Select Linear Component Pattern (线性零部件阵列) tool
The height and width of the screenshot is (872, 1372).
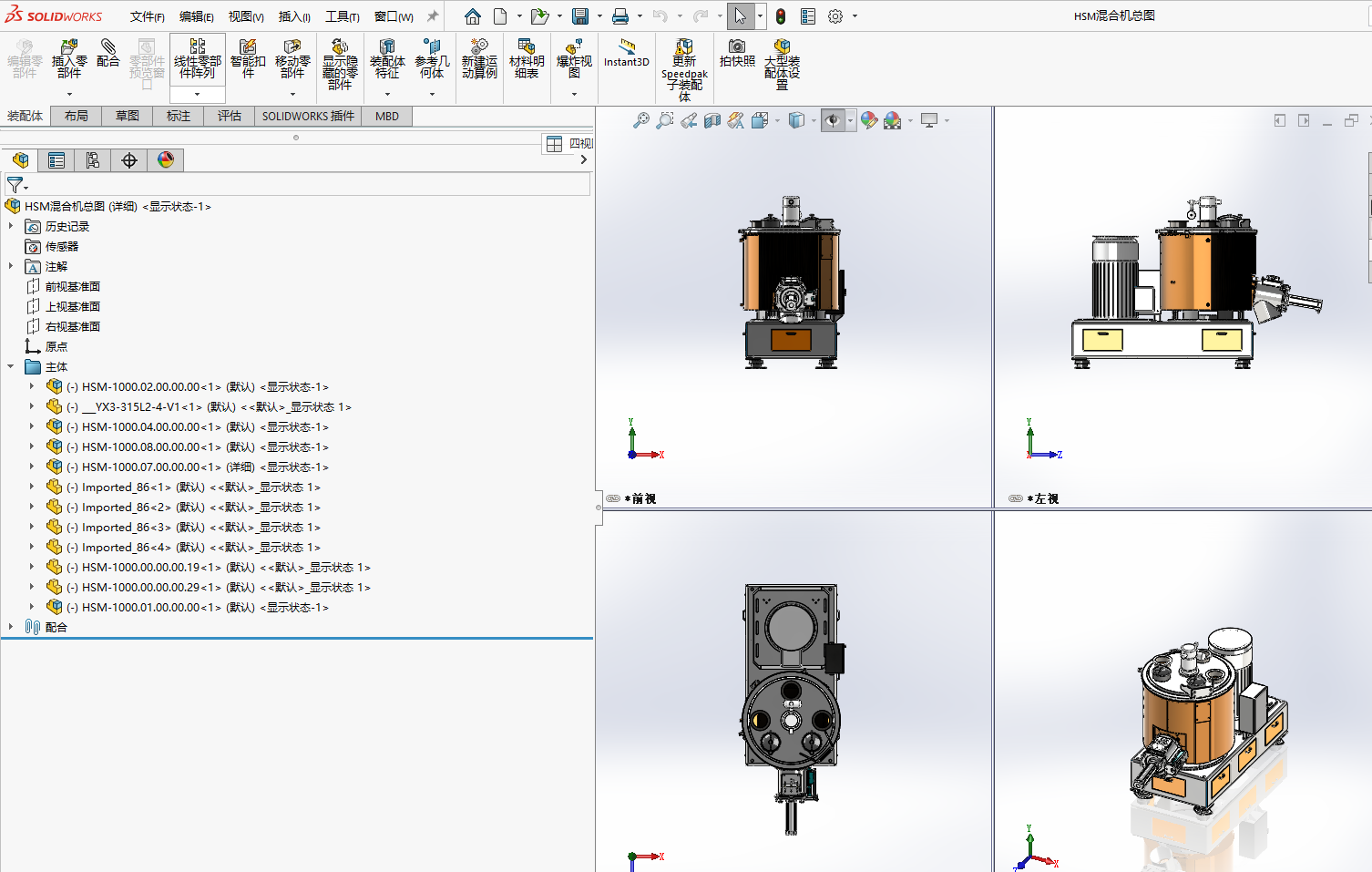tap(197, 58)
